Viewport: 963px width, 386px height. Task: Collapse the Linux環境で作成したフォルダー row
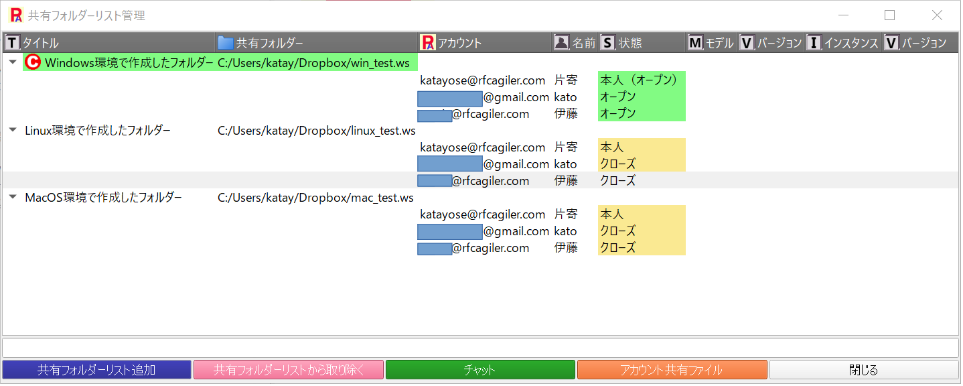[13, 130]
